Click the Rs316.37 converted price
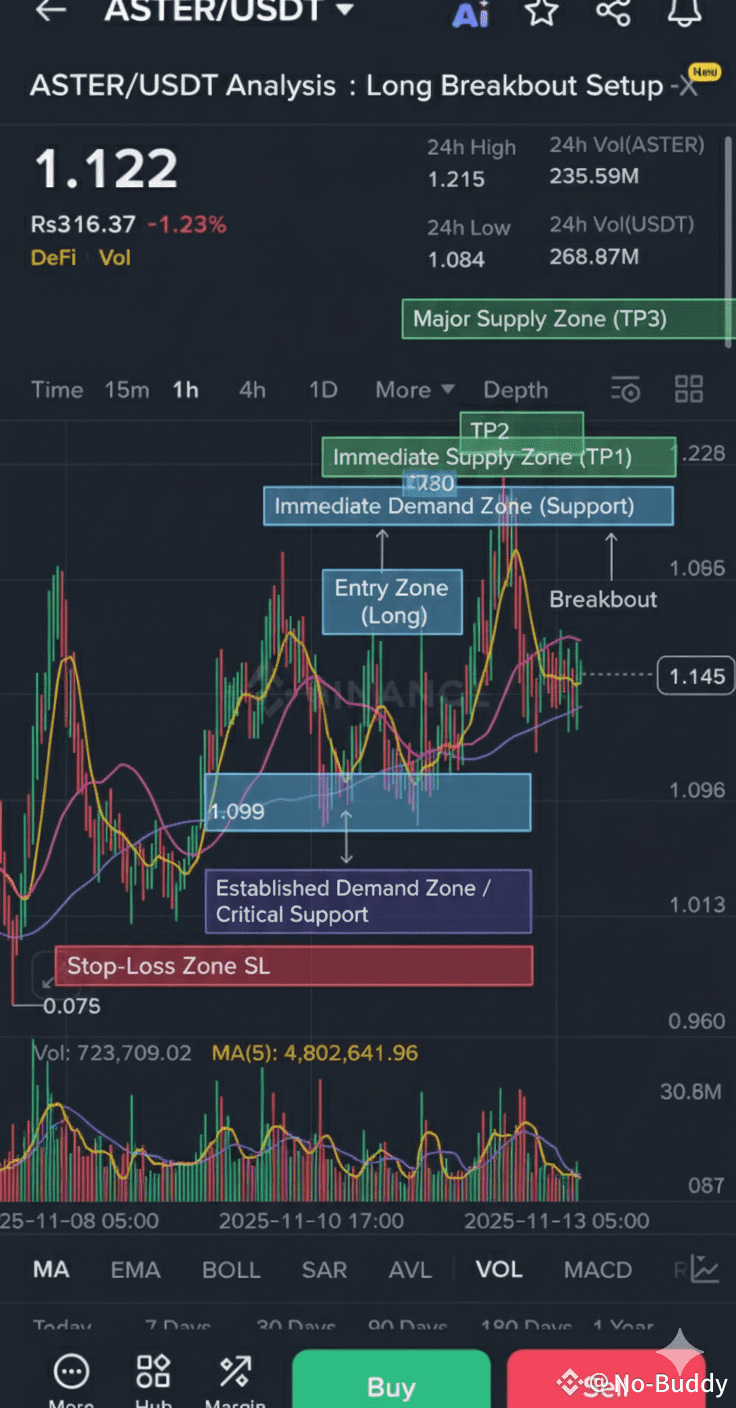Screen dimensions: 736x1408 click(83, 225)
